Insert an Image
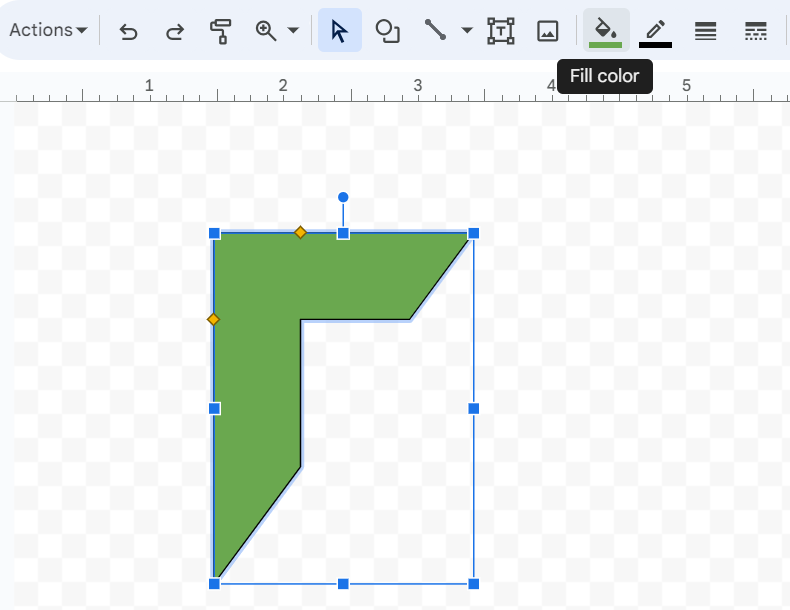Screen dimensions: 790x610 [548, 31]
